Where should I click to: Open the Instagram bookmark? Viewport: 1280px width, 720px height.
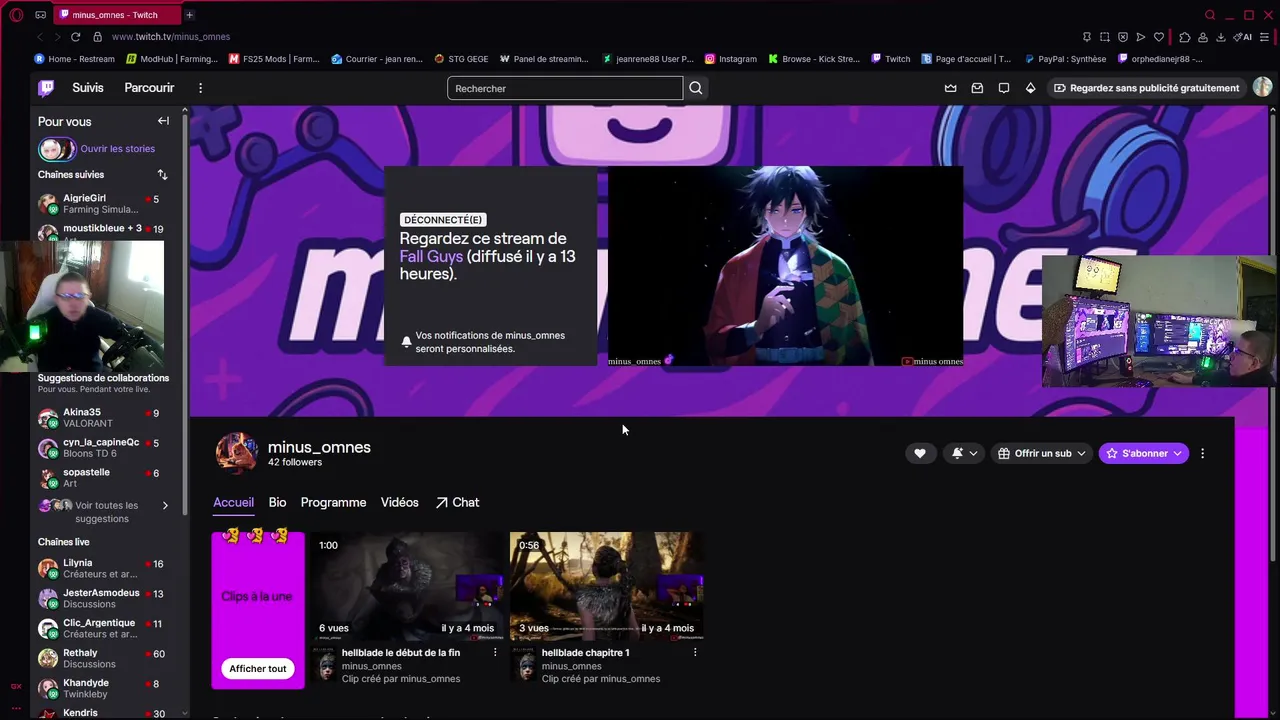(731, 59)
